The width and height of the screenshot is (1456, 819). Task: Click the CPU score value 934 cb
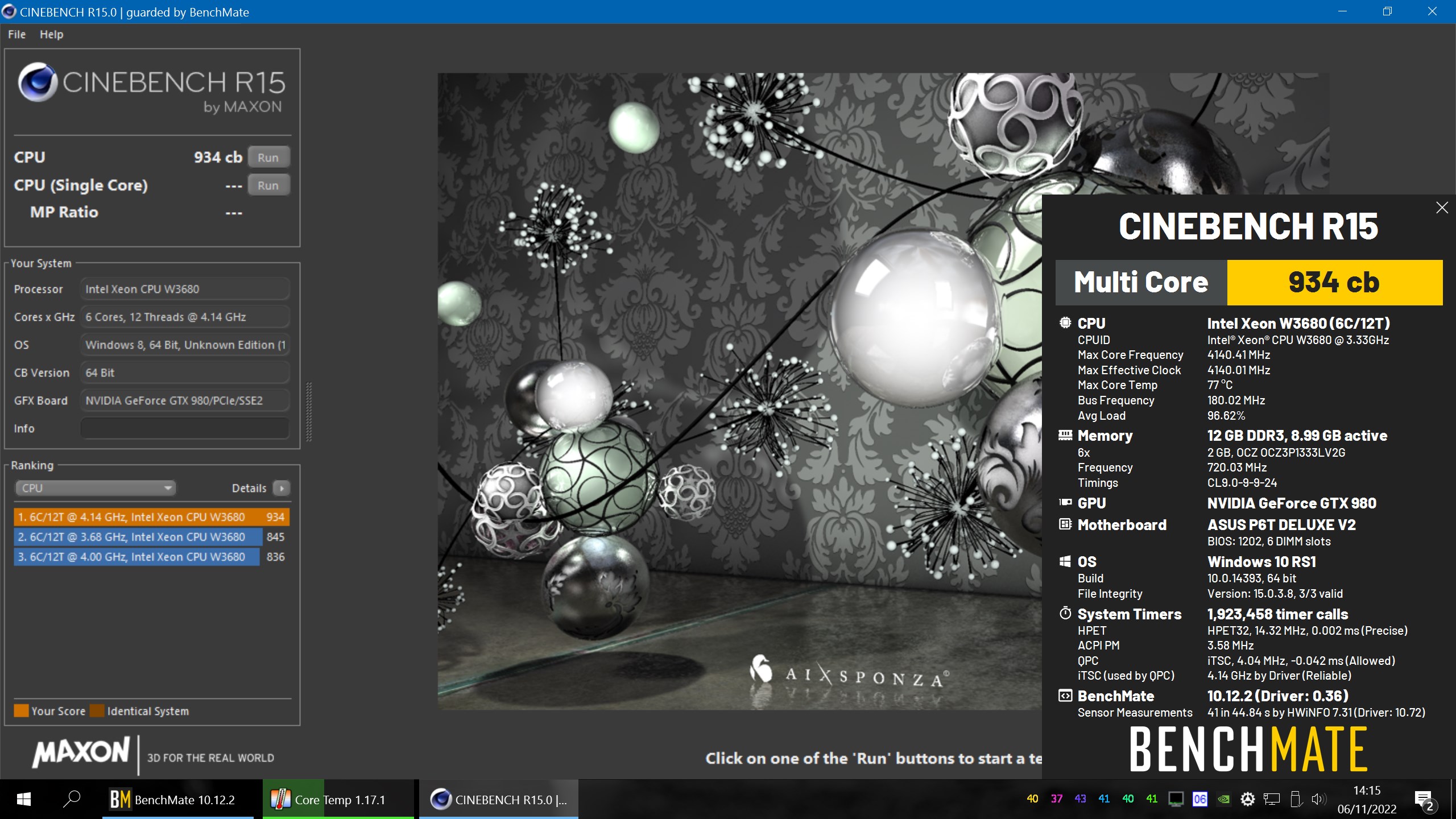point(218,158)
